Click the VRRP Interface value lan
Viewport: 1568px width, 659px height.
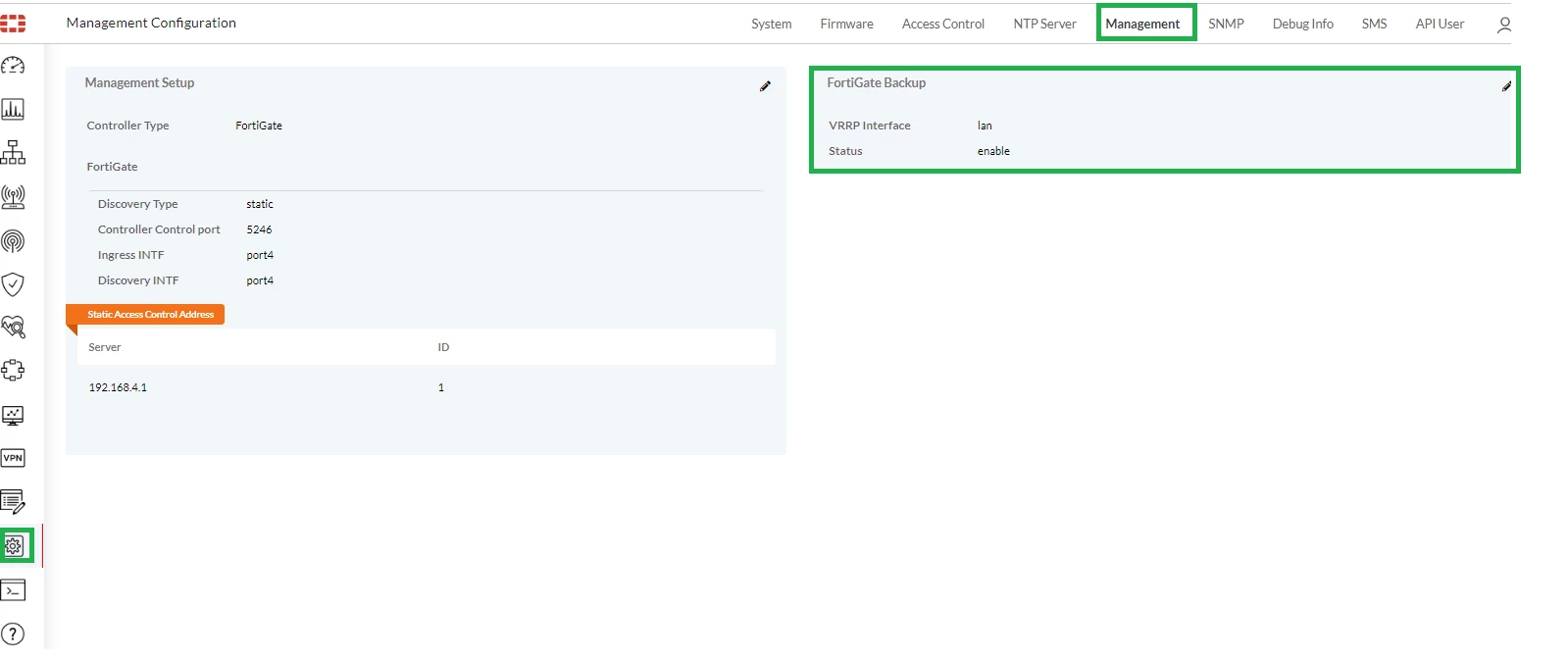point(985,126)
